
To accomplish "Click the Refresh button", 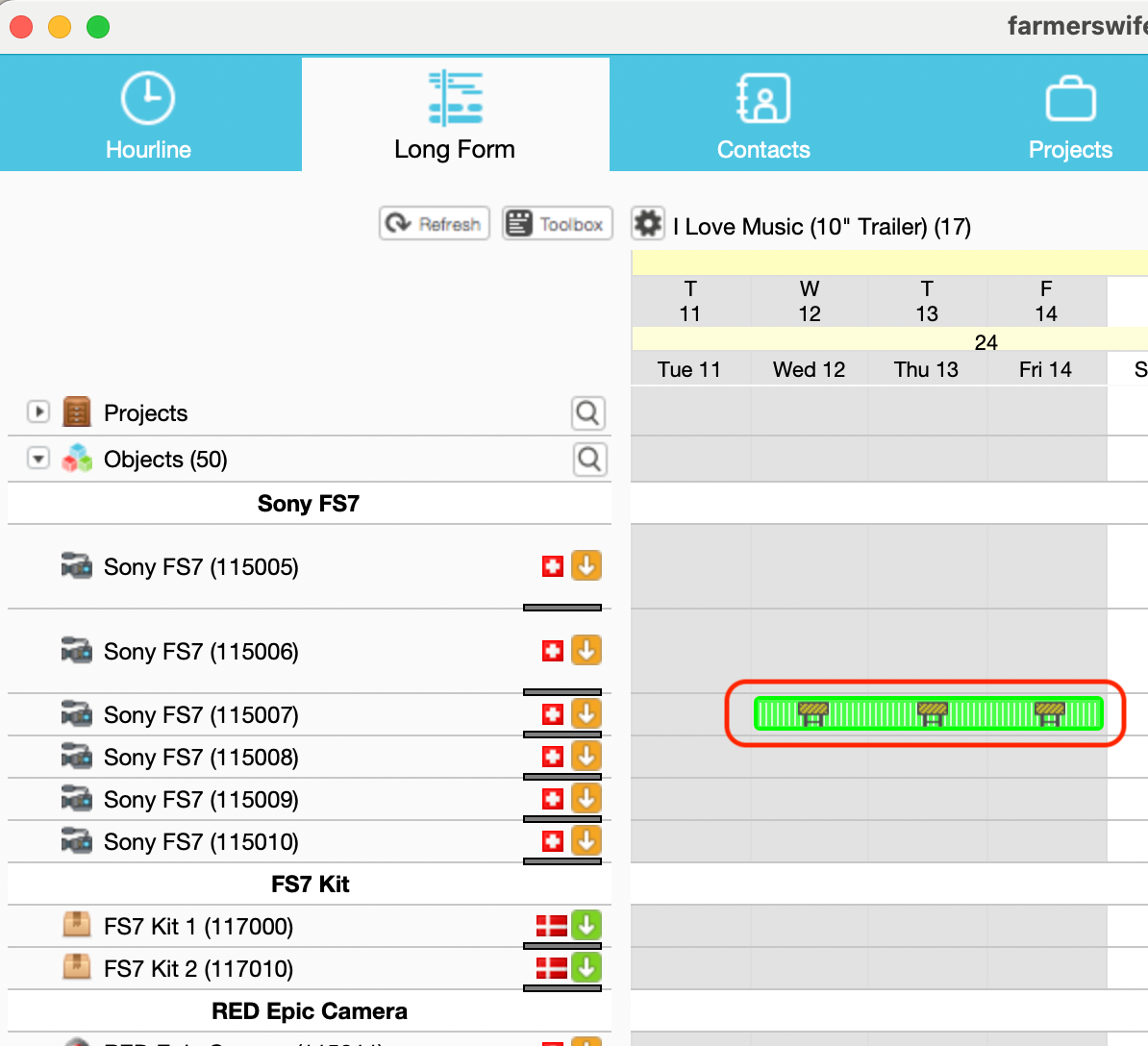I will [x=435, y=223].
